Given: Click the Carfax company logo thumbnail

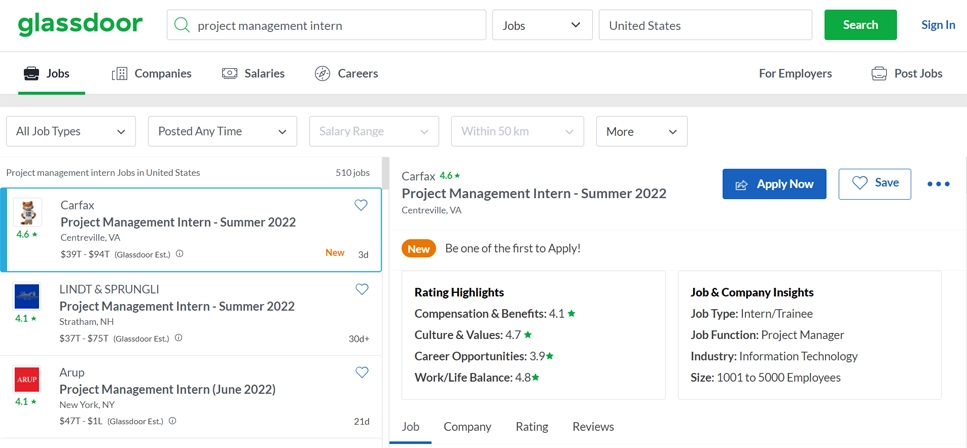Looking at the screenshot, I should click(27, 213).
